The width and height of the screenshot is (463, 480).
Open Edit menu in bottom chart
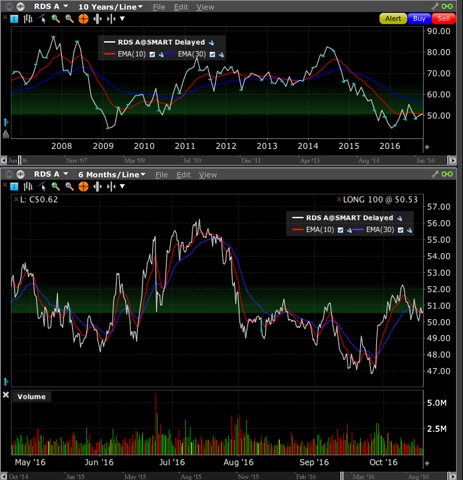tap(183, 175)
